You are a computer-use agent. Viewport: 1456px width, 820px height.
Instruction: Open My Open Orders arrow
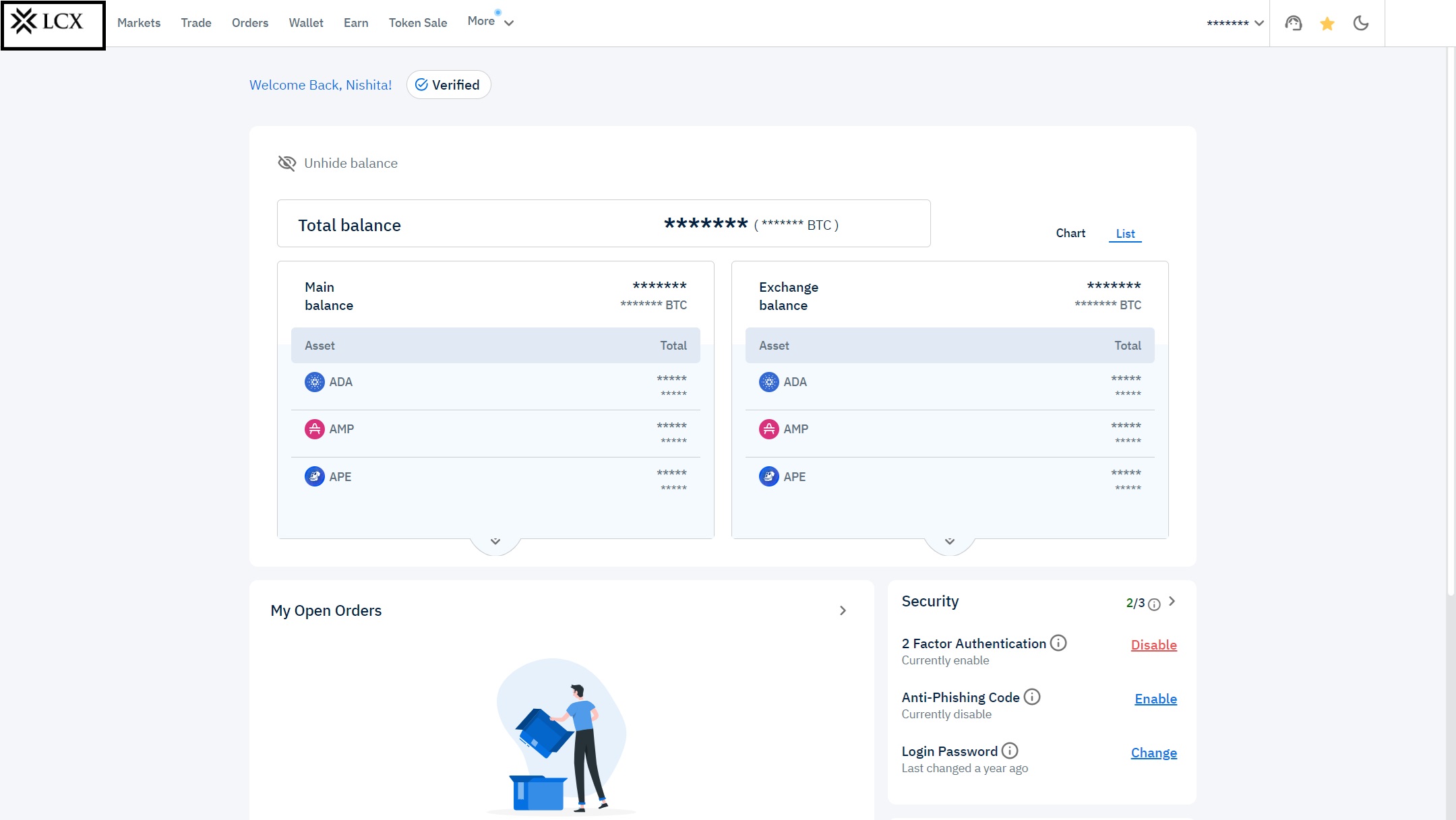843,610
